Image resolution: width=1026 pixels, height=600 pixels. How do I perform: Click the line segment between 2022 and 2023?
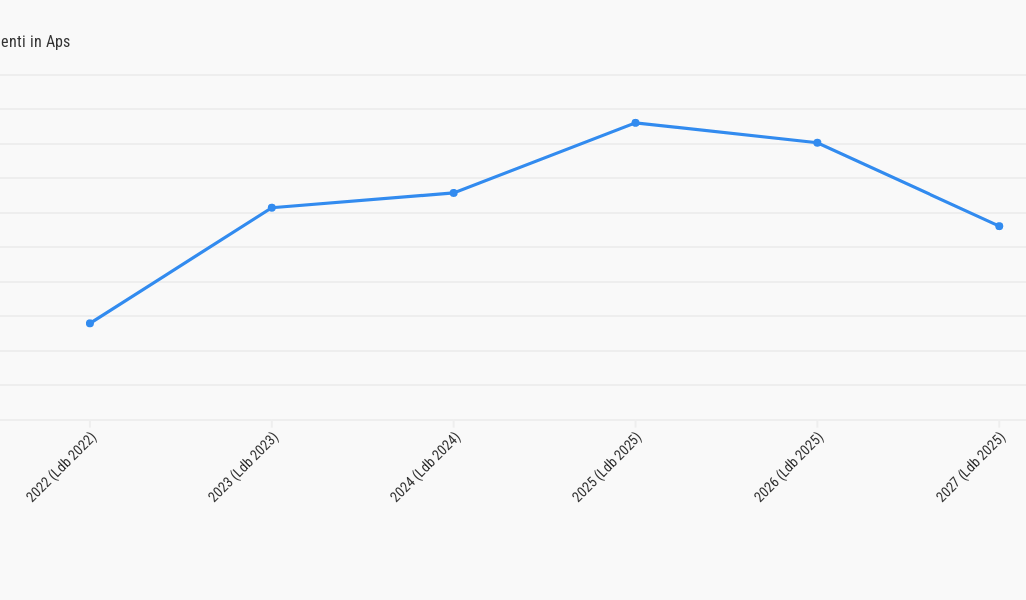[x=181, y=265]
